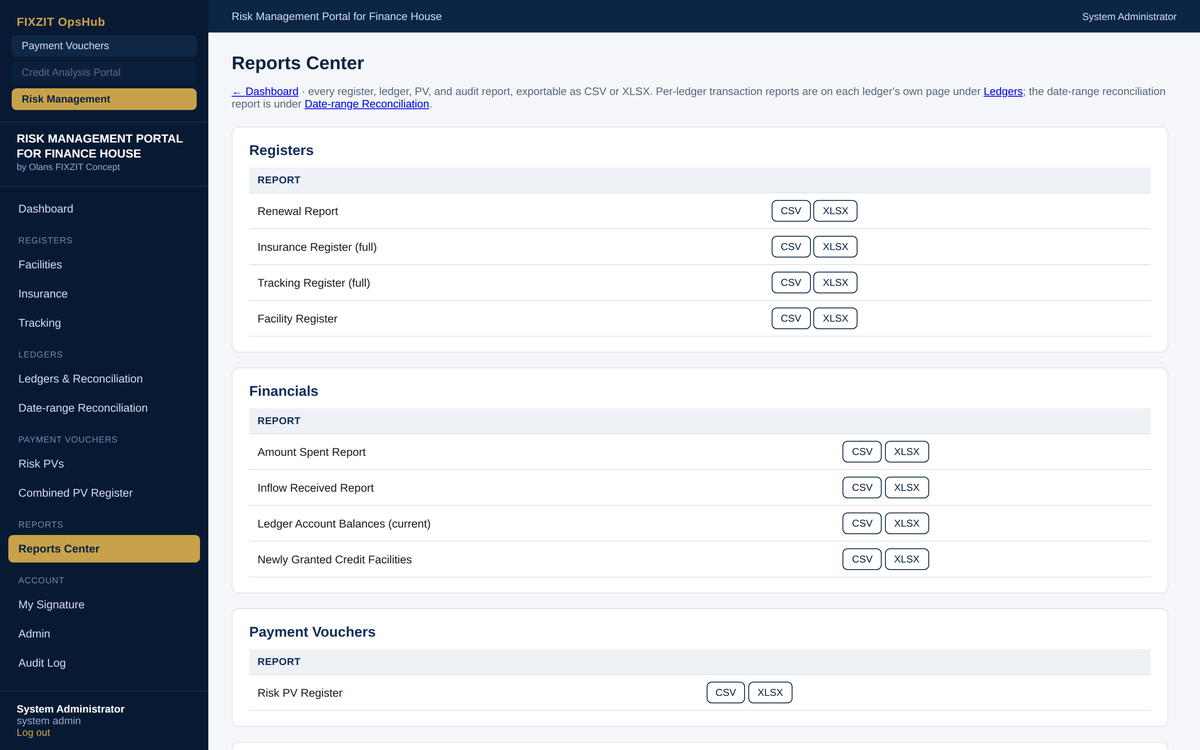Open Credit Analysis Portal module
The image size is (1200, 750).
tap(104, 72)
